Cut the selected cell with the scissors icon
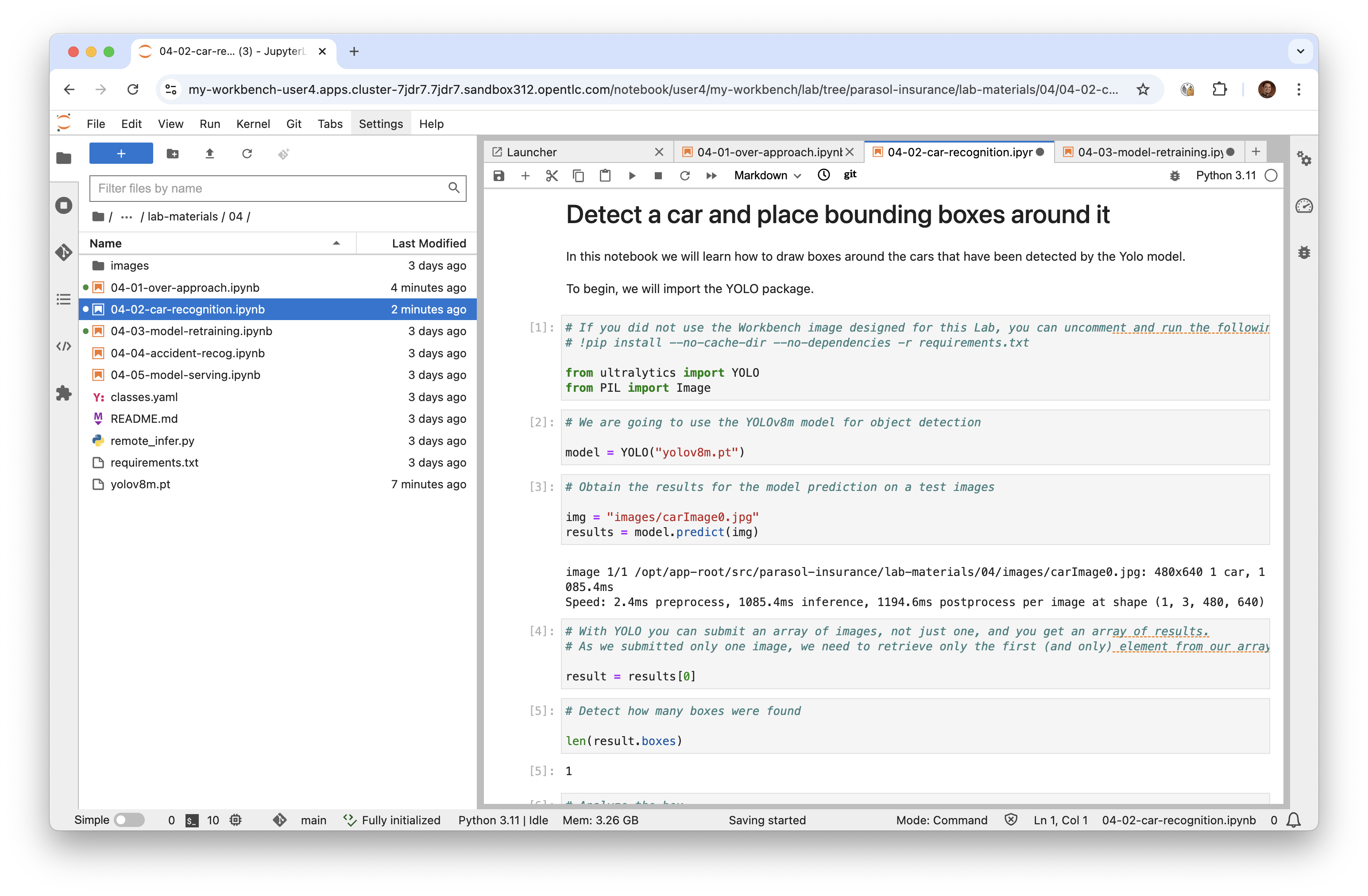Viewport: 1368px width, 896px height. tap(552, 175)
